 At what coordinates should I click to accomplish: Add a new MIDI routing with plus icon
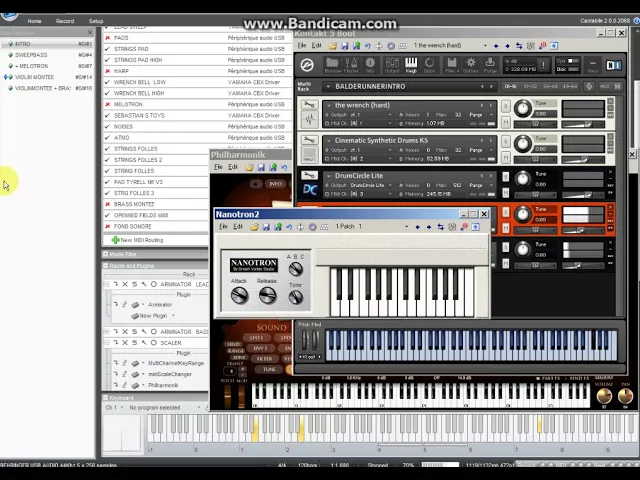point(116,240)
